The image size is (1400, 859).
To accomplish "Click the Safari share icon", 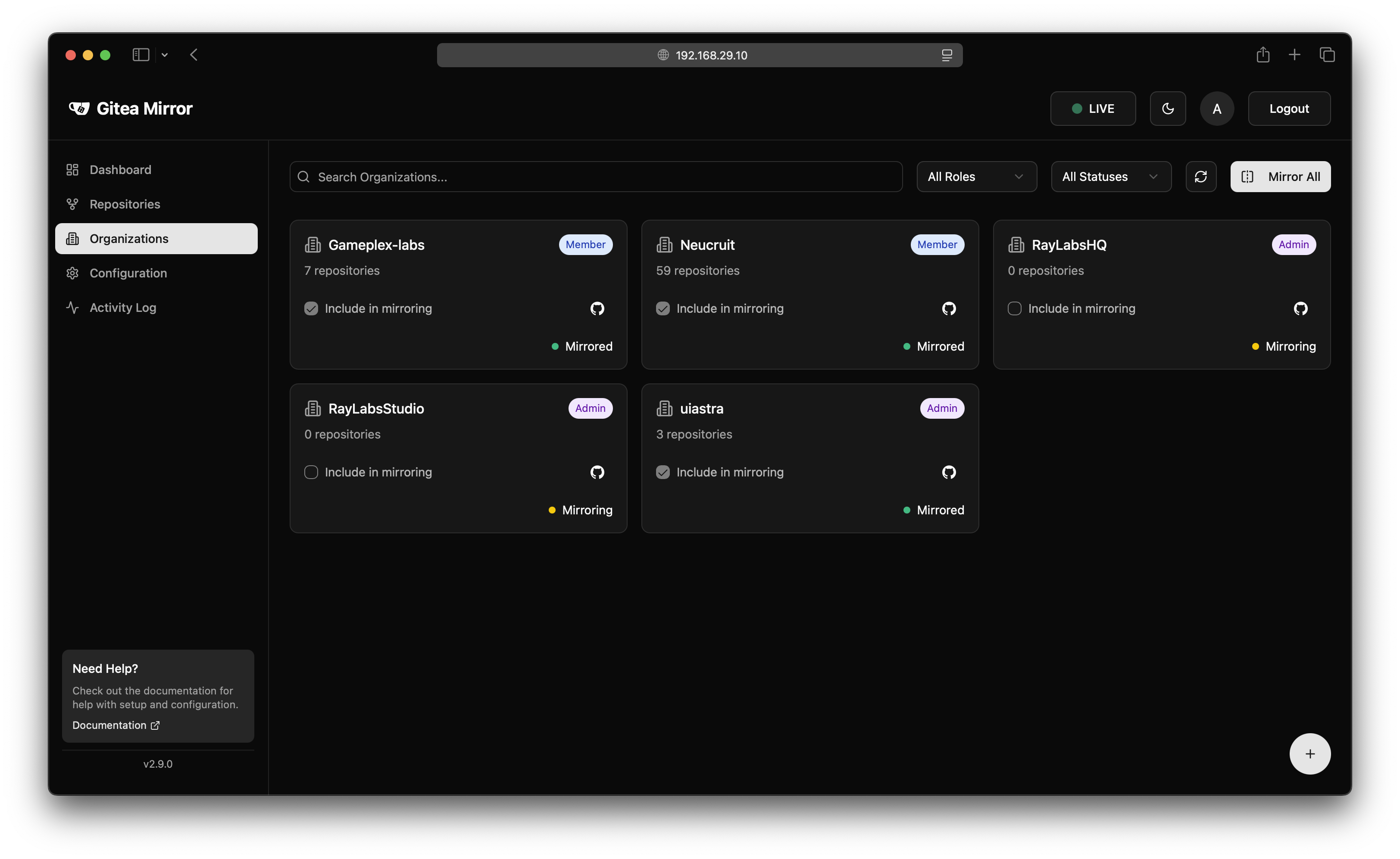I will [1262, 55].
